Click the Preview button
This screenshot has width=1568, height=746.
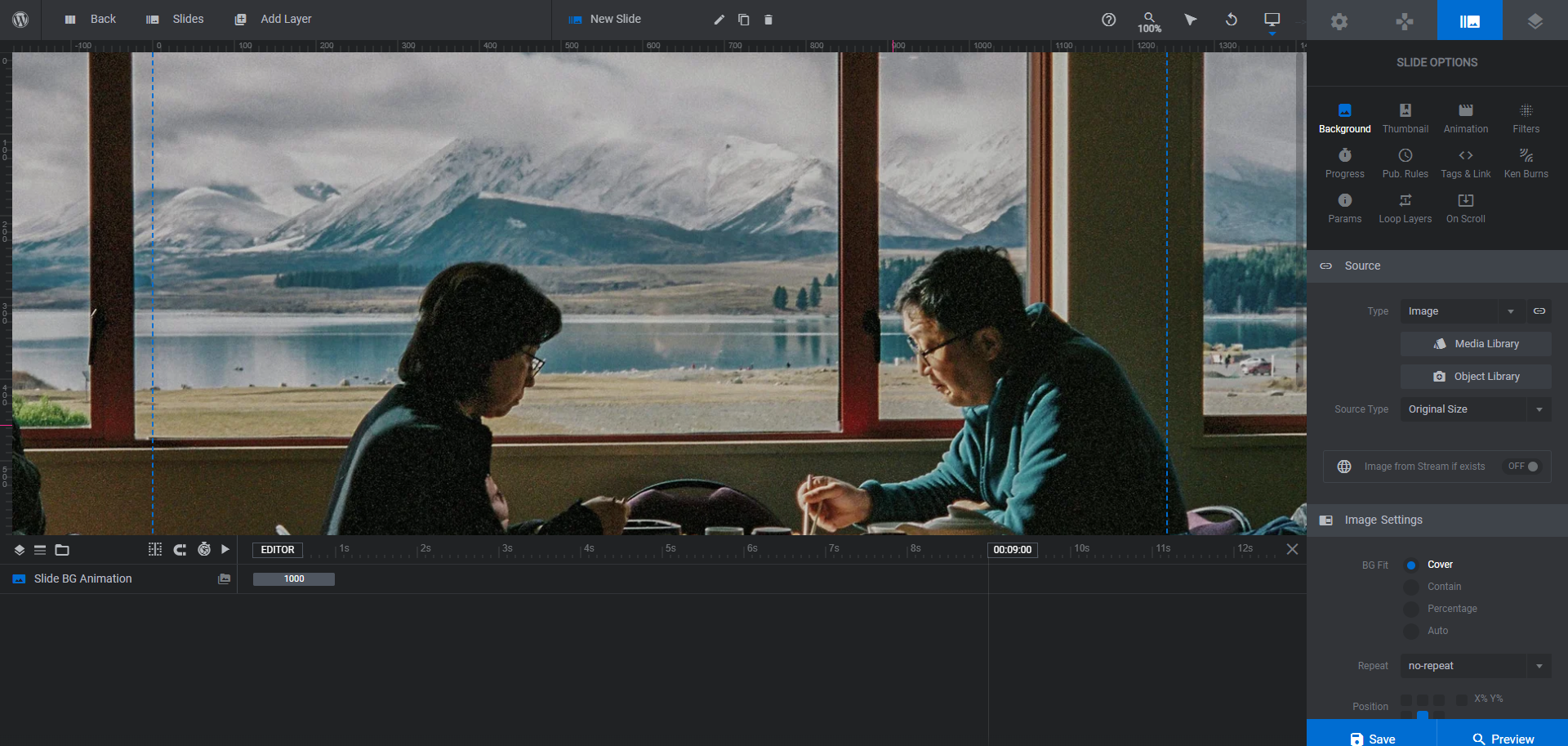[1503, 733]
